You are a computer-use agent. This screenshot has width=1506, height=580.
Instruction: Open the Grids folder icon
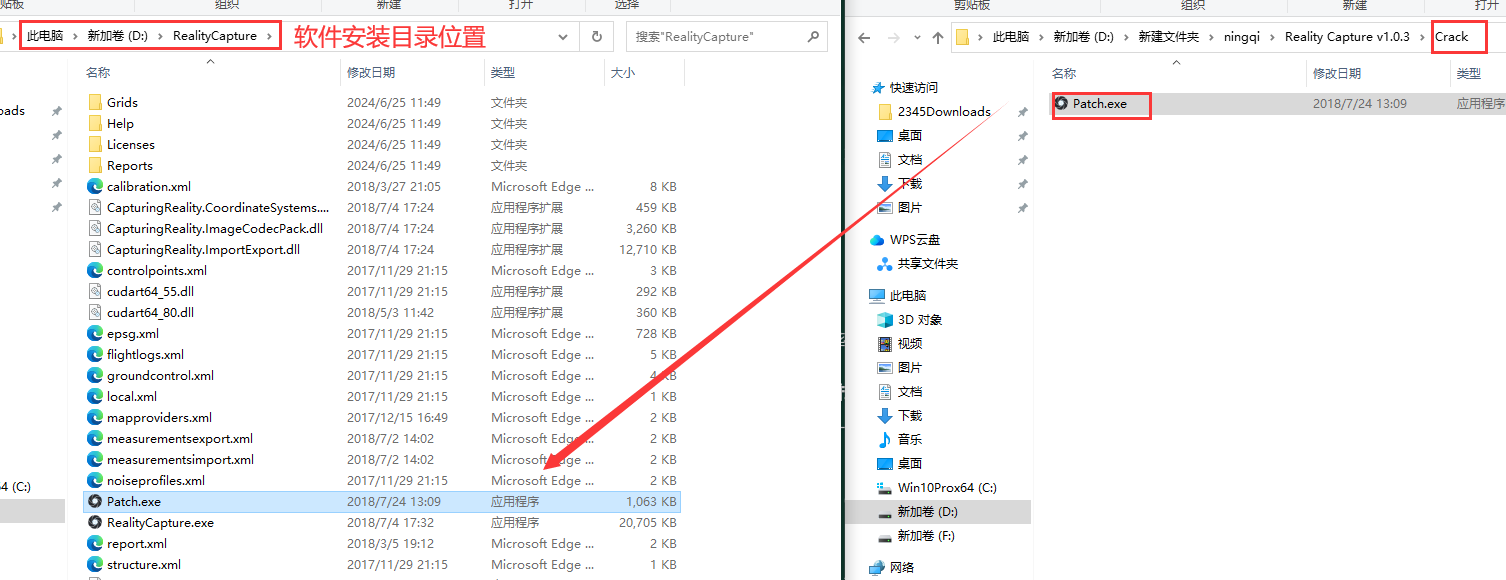(x=95, y=102)
